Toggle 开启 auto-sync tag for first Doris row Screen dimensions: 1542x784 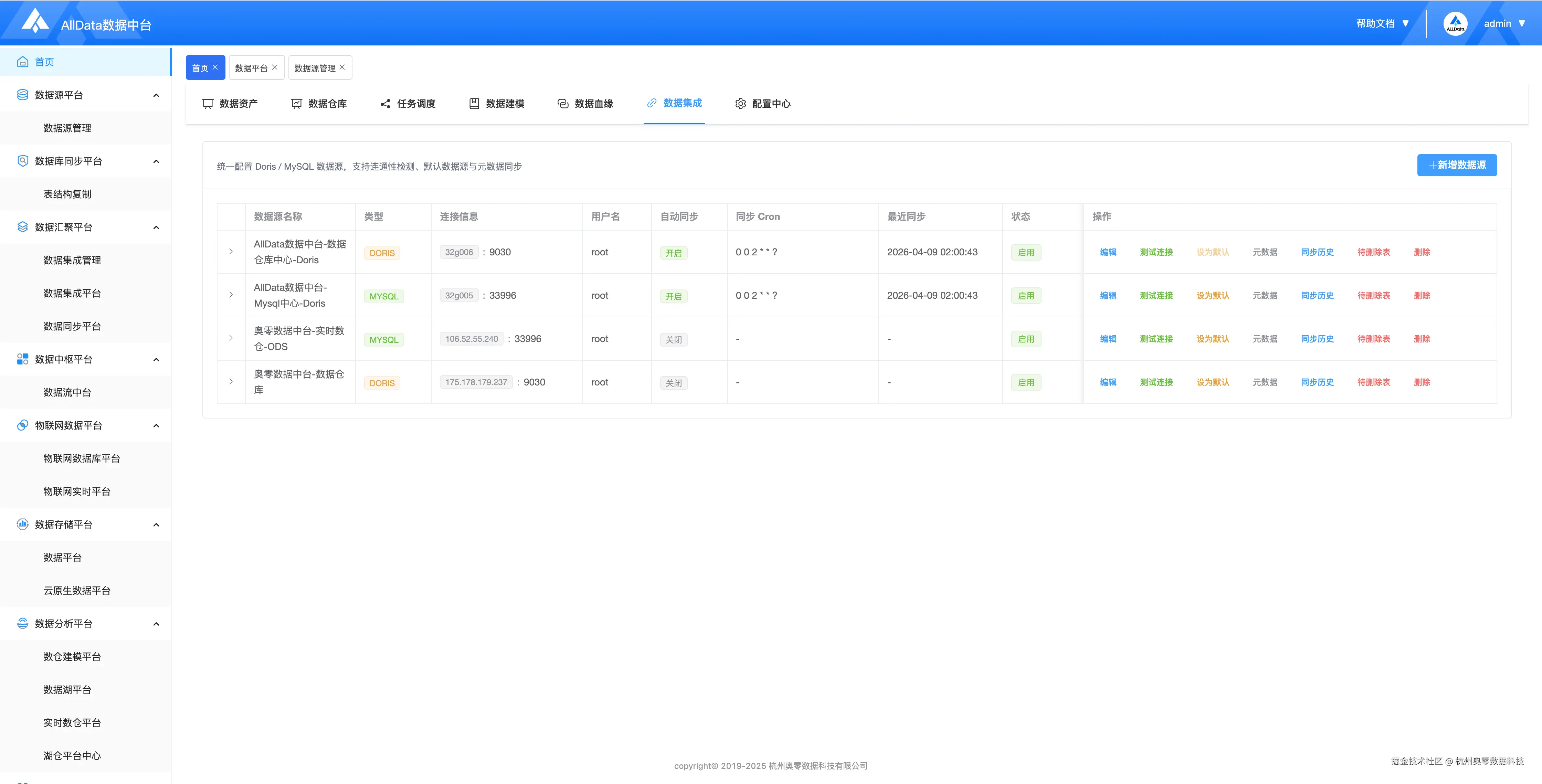[674, 253]
